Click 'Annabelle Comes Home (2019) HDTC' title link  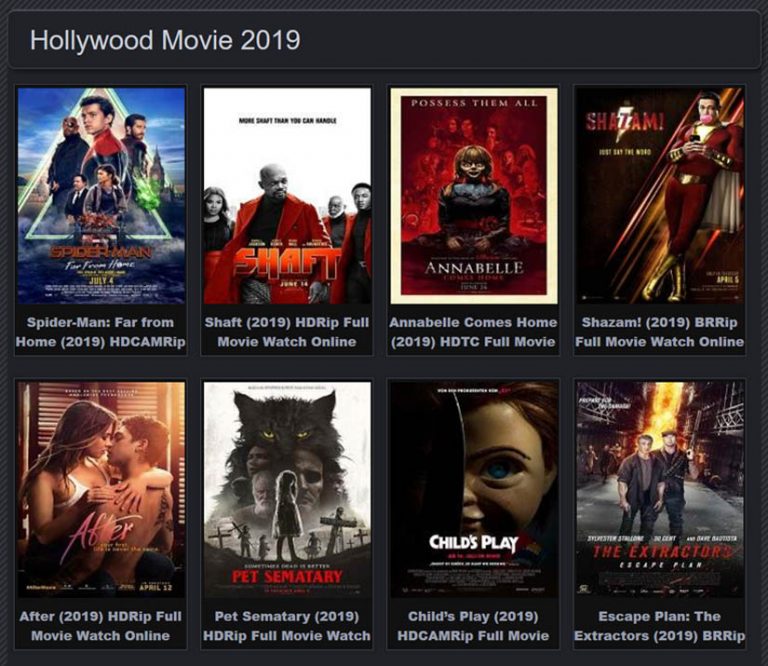click(474, 332)
